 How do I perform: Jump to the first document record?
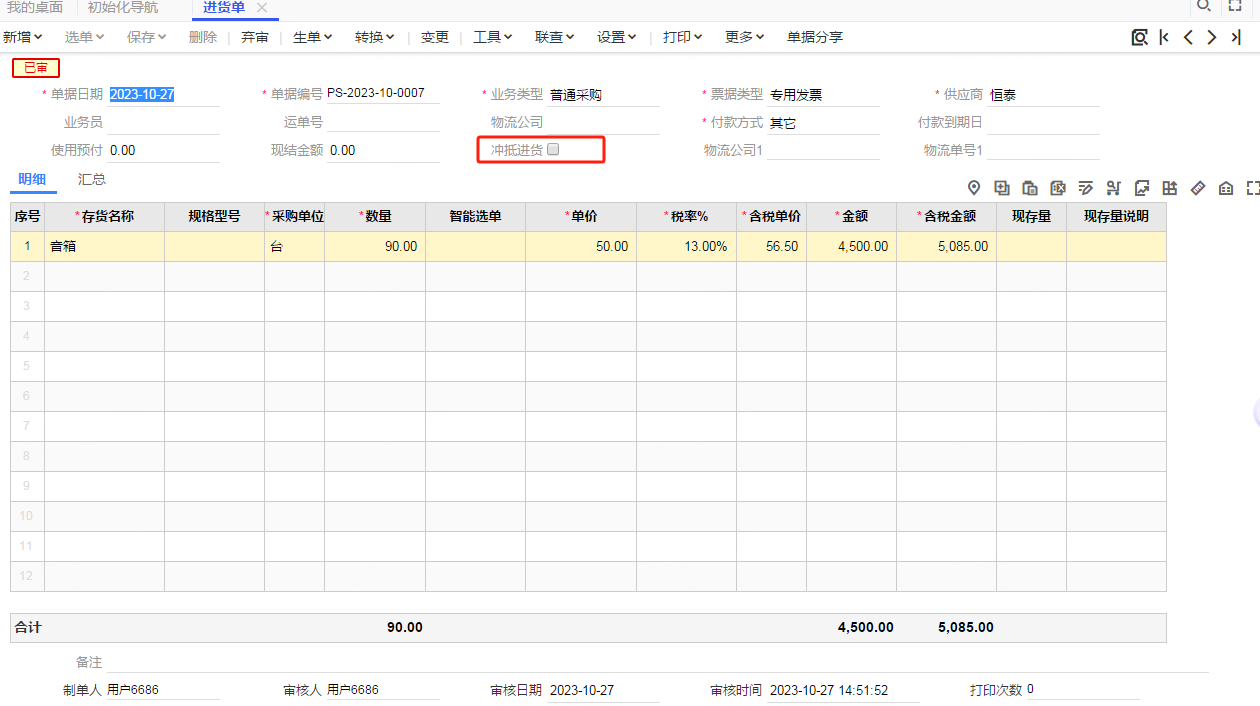[x=1164, y=37]
